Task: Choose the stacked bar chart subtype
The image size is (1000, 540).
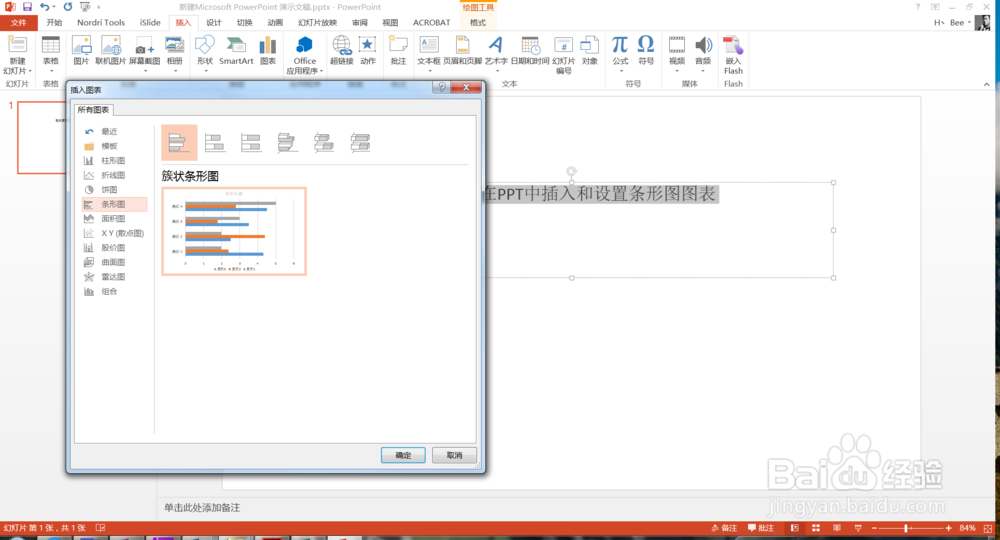Action: [x=215, y=142]
